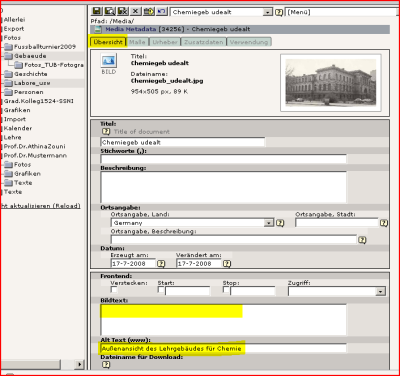Open help icon next to Title of document
The width and height of the screenshot is (400, 376).
pyautogui.click(x=106, y=131)
